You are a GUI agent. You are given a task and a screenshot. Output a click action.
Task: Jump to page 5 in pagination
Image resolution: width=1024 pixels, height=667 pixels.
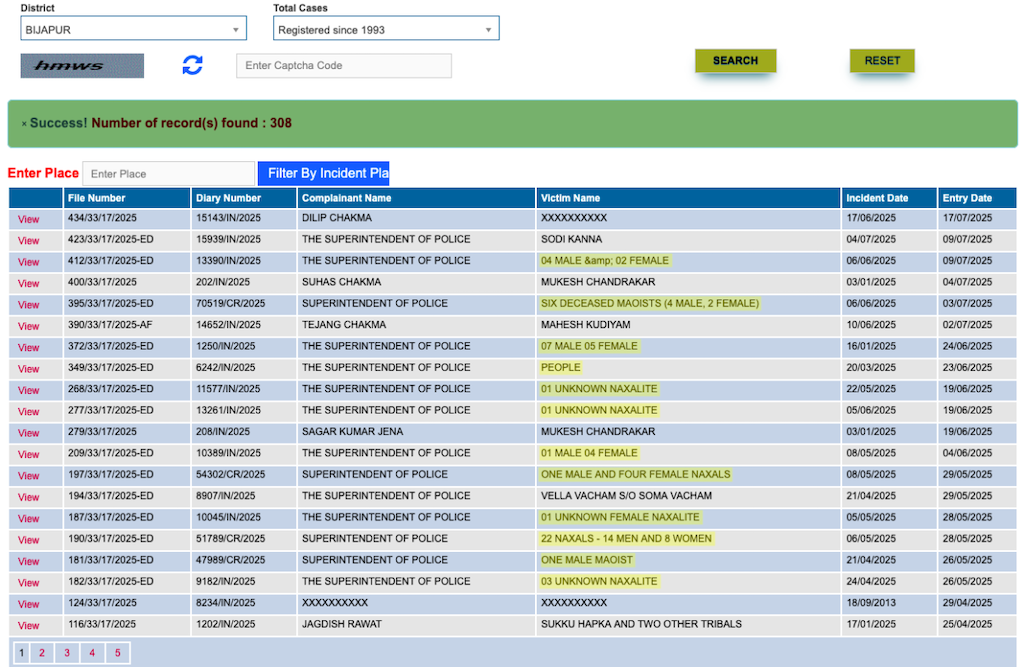pos(117,653)
